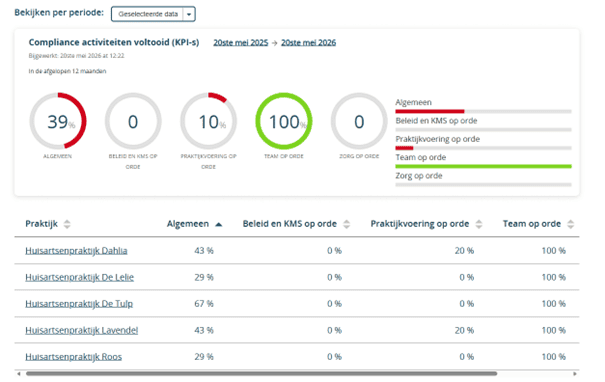Toggle Algemeen ascending sort arrow
This screenshot has height=382, width=605.
218,225
